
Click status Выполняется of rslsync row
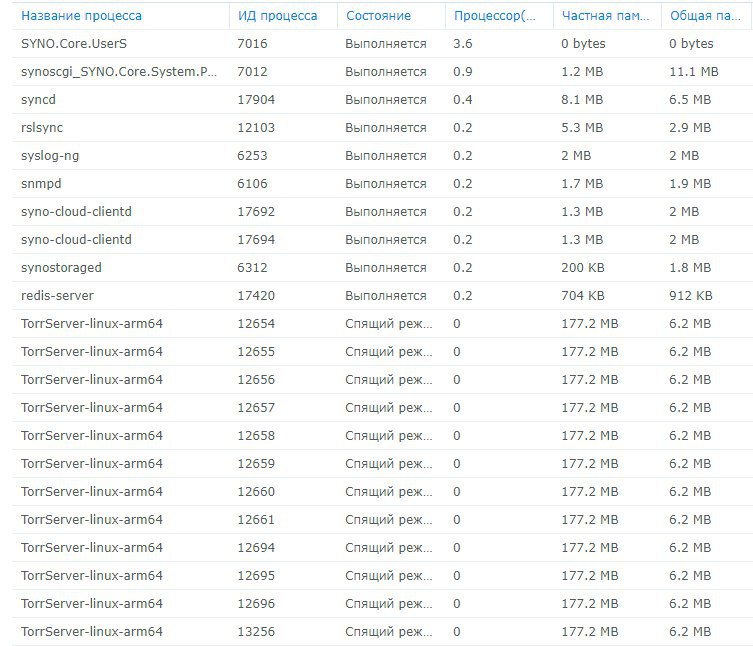(386, 127)
